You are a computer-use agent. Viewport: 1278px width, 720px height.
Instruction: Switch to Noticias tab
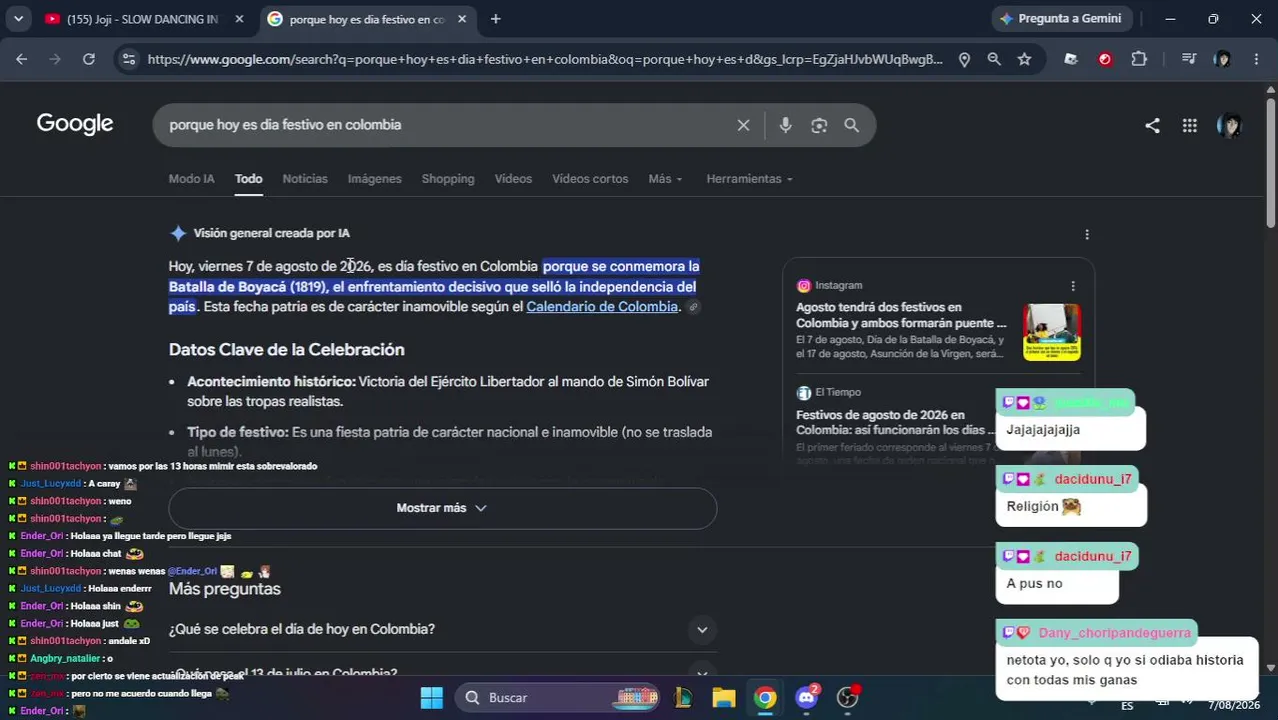pos(305,179)
